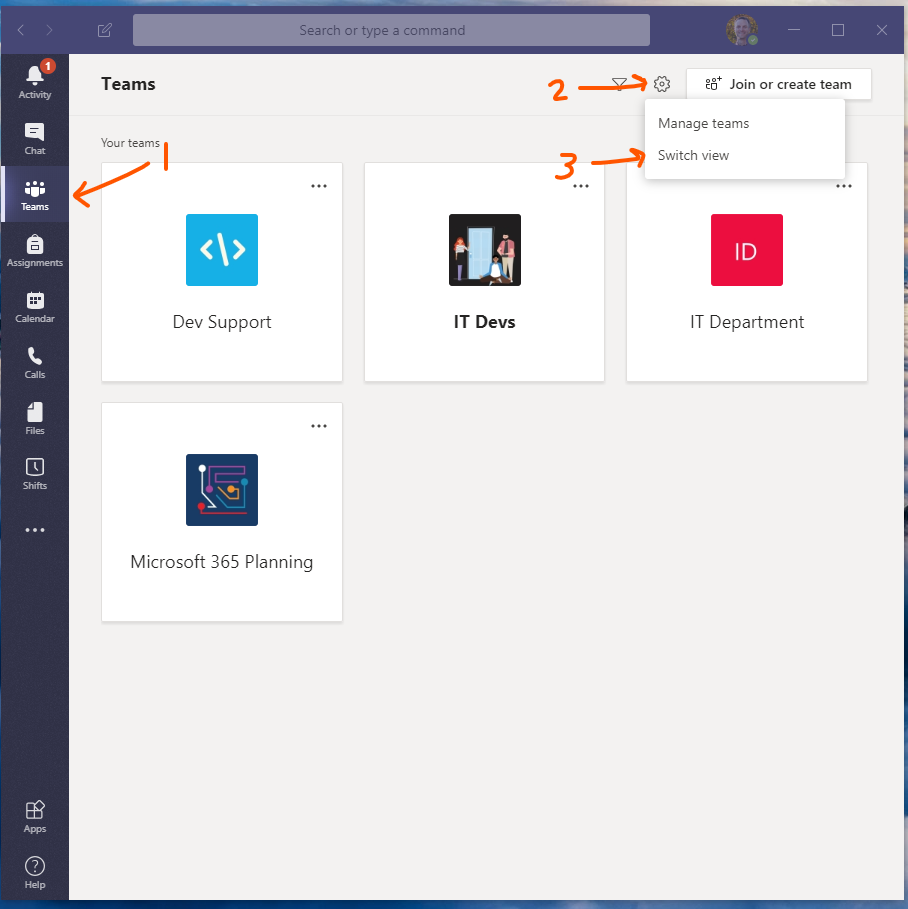Go forward with the forward arrow
This screenshot has height=909, width=908.
tap(49, 30)
